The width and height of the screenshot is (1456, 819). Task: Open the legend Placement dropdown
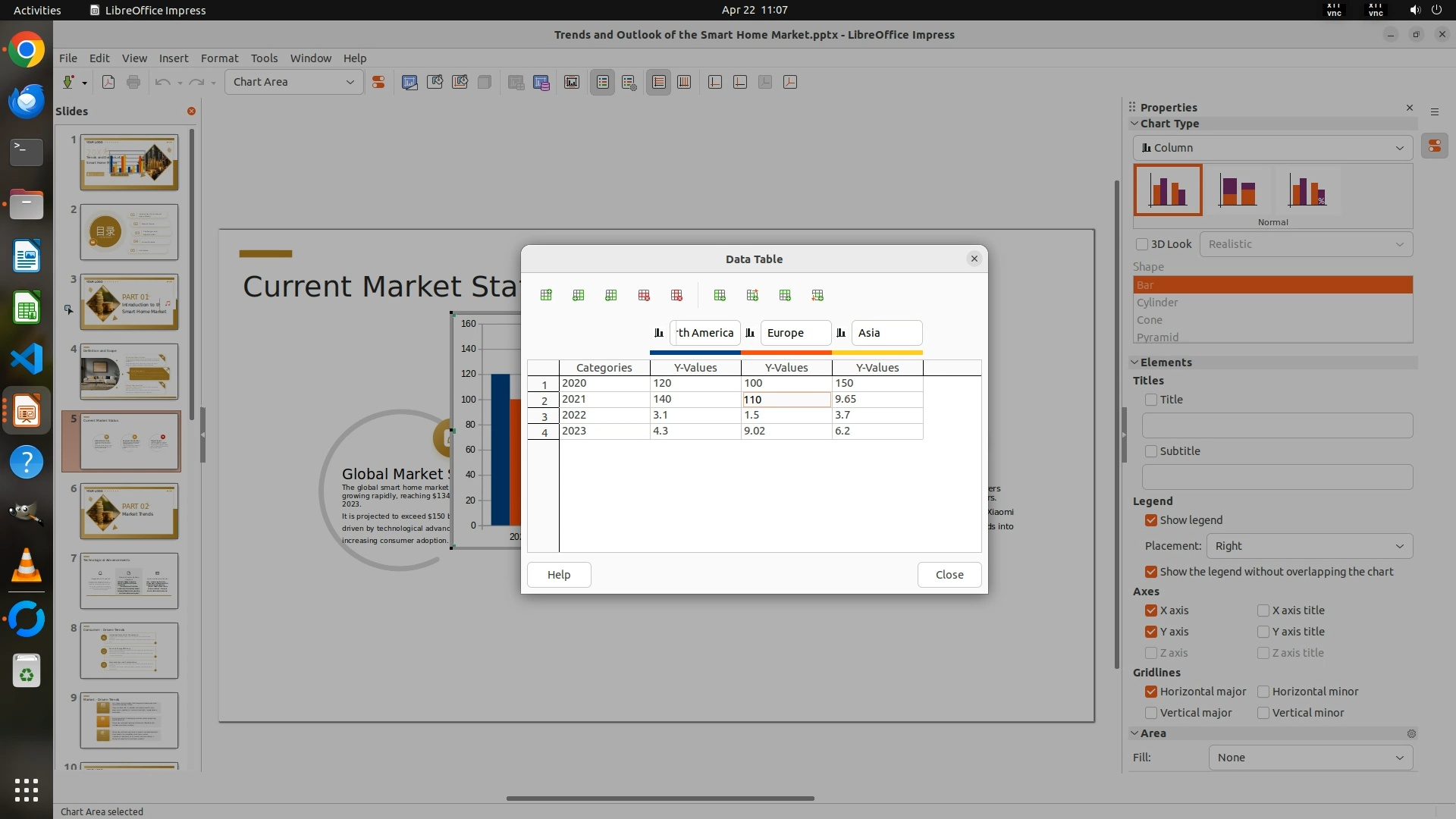tap(1310, 546)
